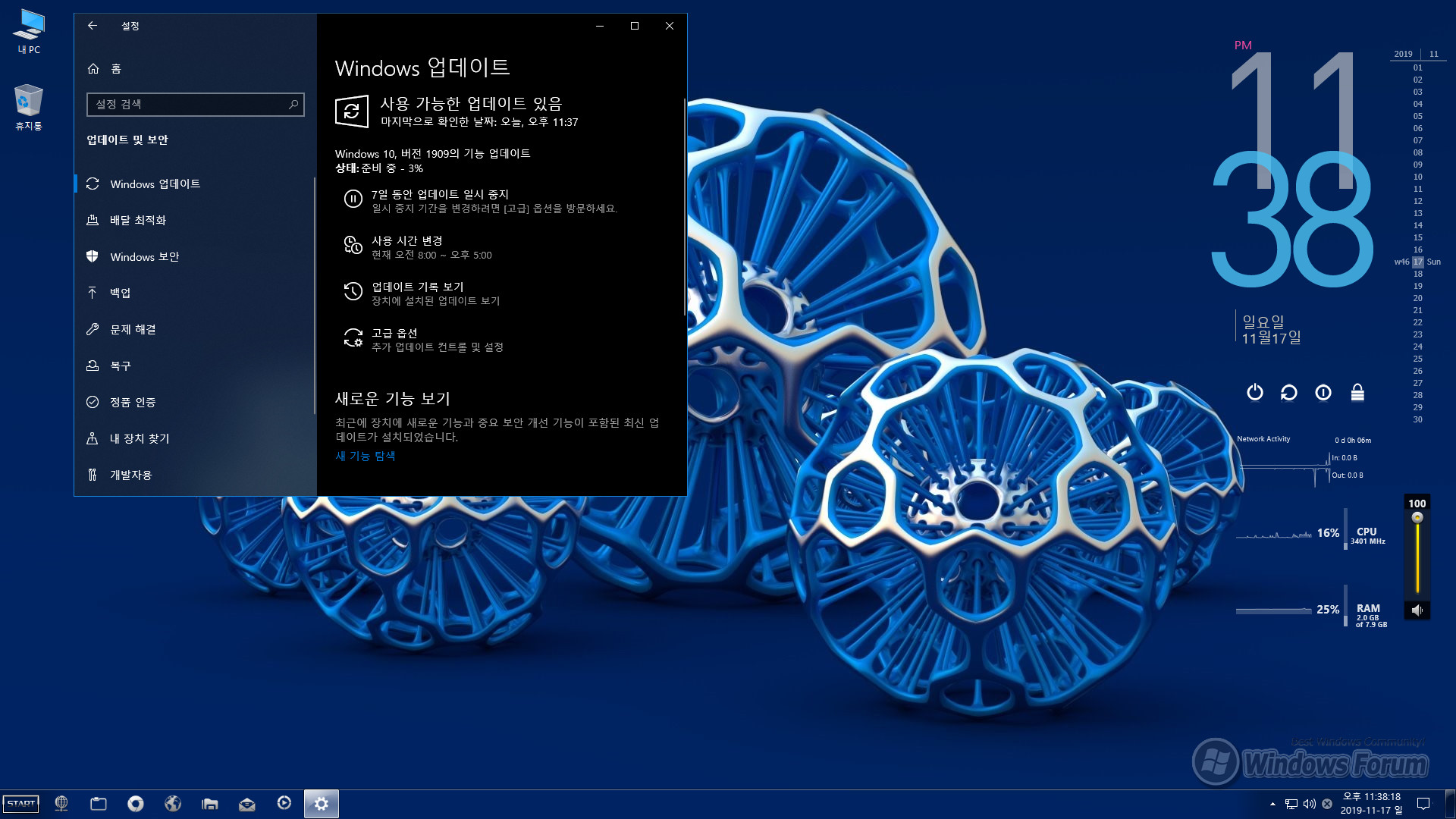Open 문제 해결 in the sidebar
This screenshot has width=1456, height=819.
pos(195,330)
